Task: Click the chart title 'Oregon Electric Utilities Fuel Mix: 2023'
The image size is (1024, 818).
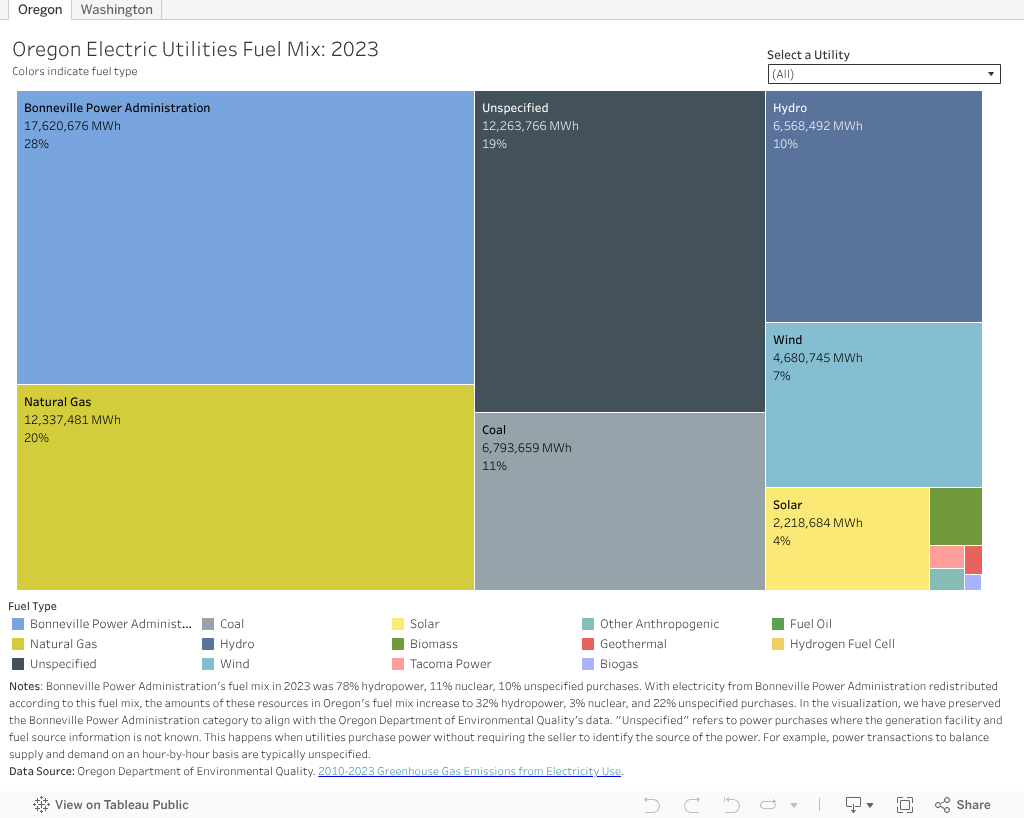Action: pos(195,50)
